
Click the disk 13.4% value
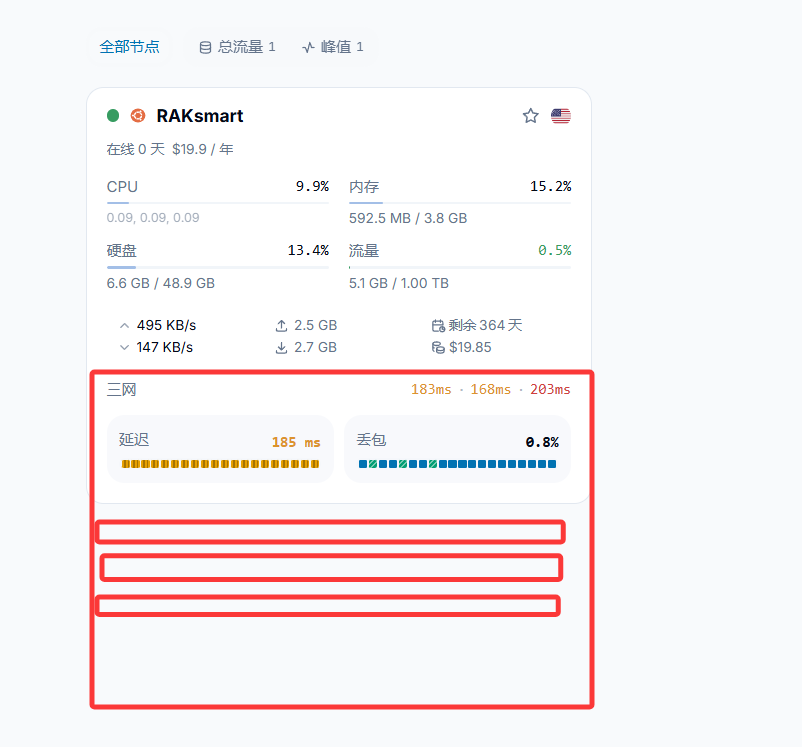(x=308, y=250)
